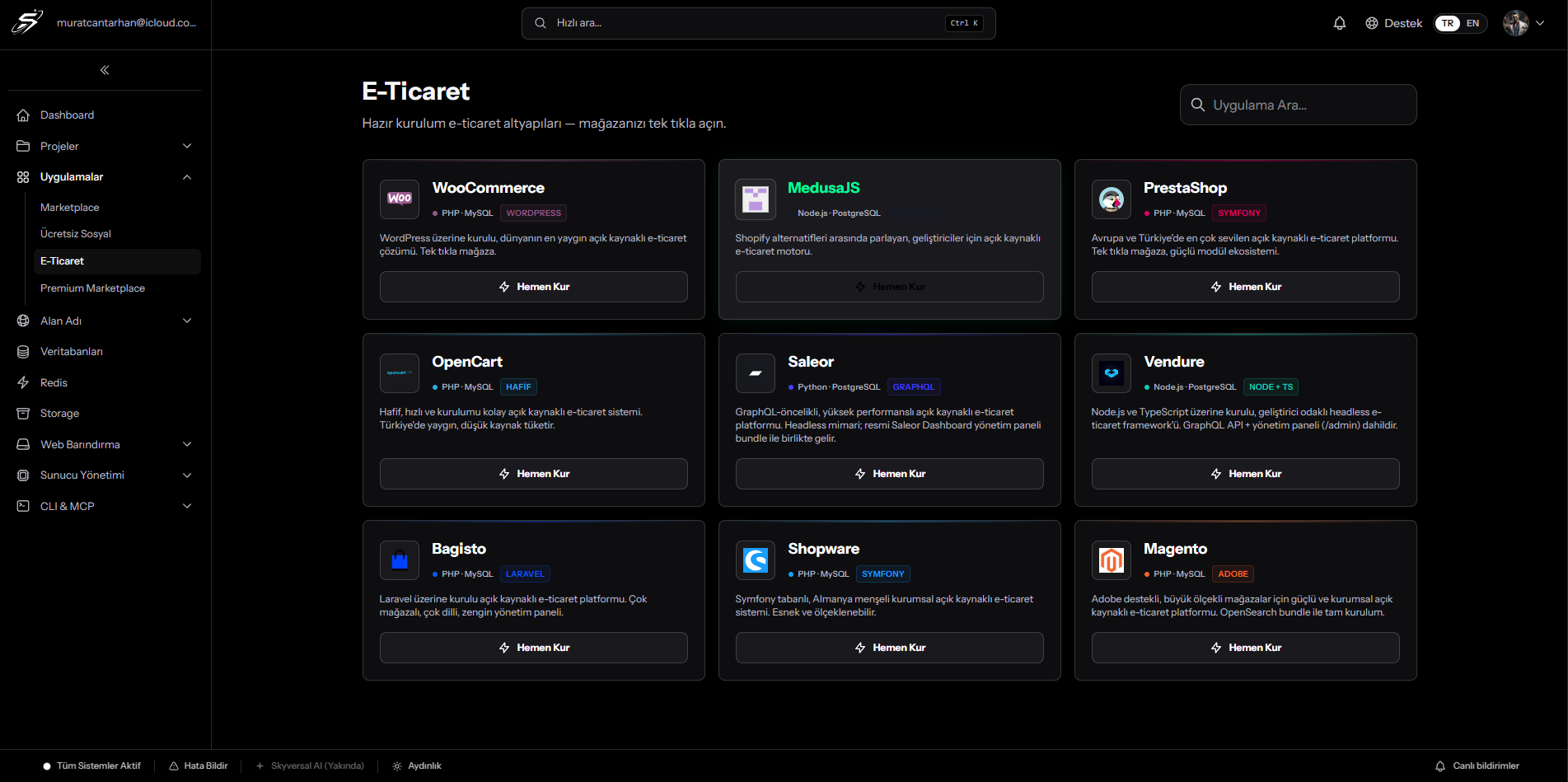This screenshot has width=1568, height=782.
Task: Click Tüm Sistemler Aktif status indicator
Action: point(92,766)
